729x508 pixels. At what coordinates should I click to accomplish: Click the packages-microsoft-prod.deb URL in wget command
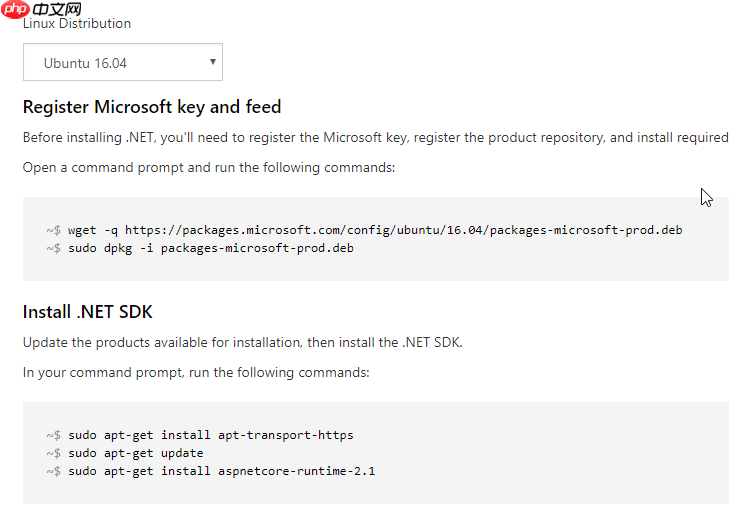pyautogui.click(x=404, y=230)
